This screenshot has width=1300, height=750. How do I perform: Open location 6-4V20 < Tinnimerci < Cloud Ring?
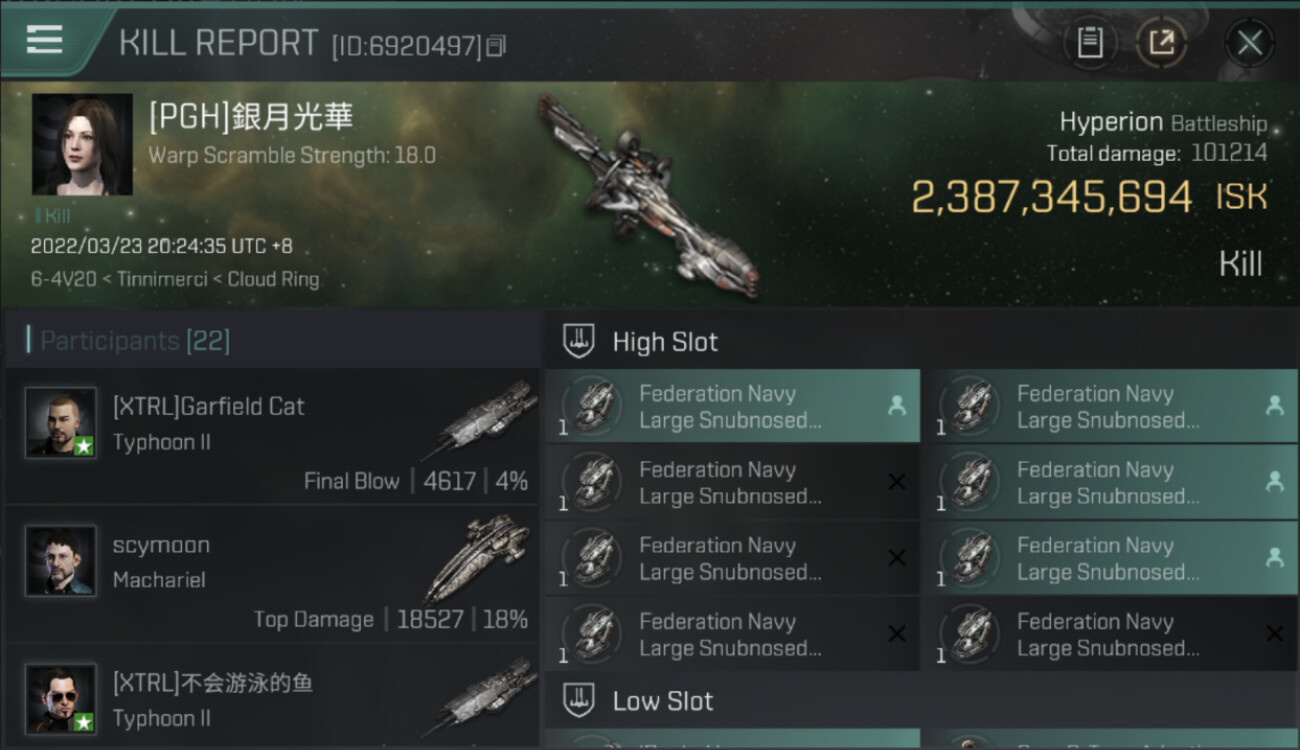point(175,279)
